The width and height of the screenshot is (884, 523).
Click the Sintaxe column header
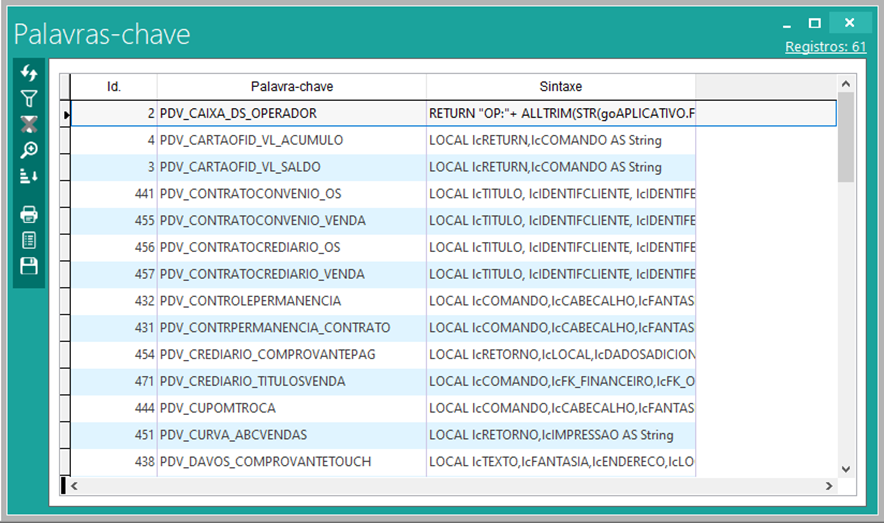tap(560, 87)
